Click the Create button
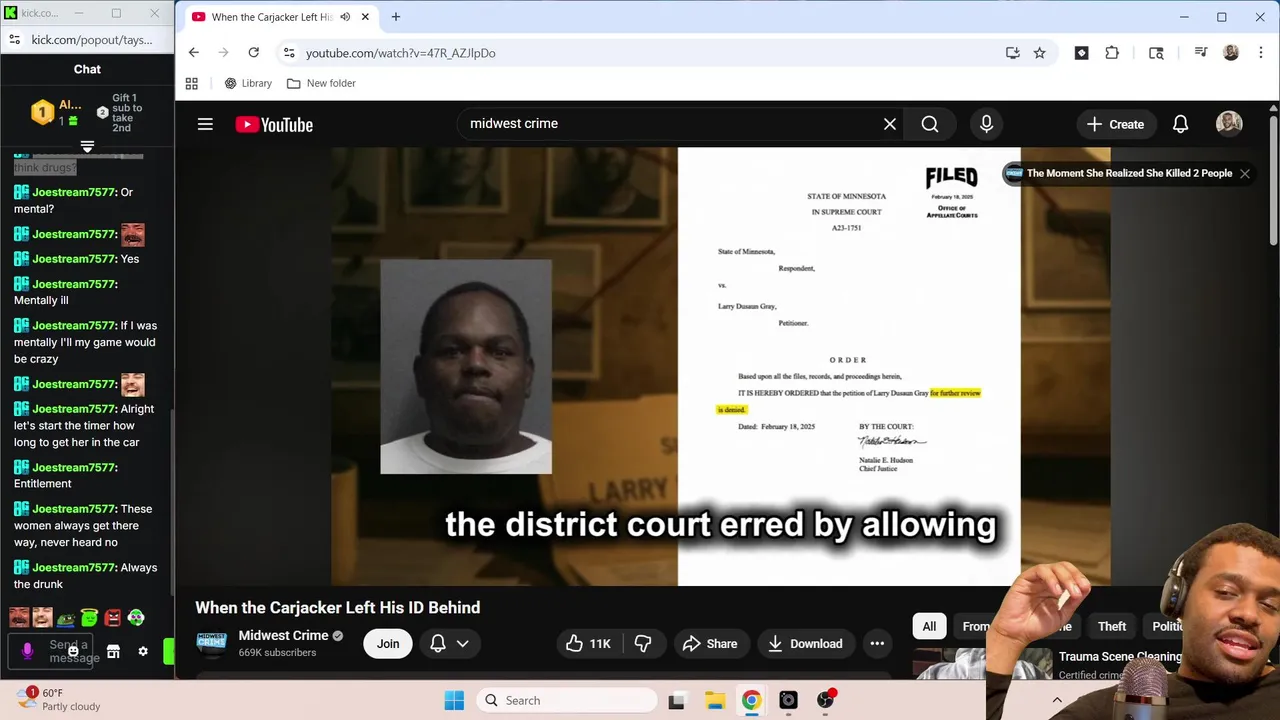 point(1116,124)
